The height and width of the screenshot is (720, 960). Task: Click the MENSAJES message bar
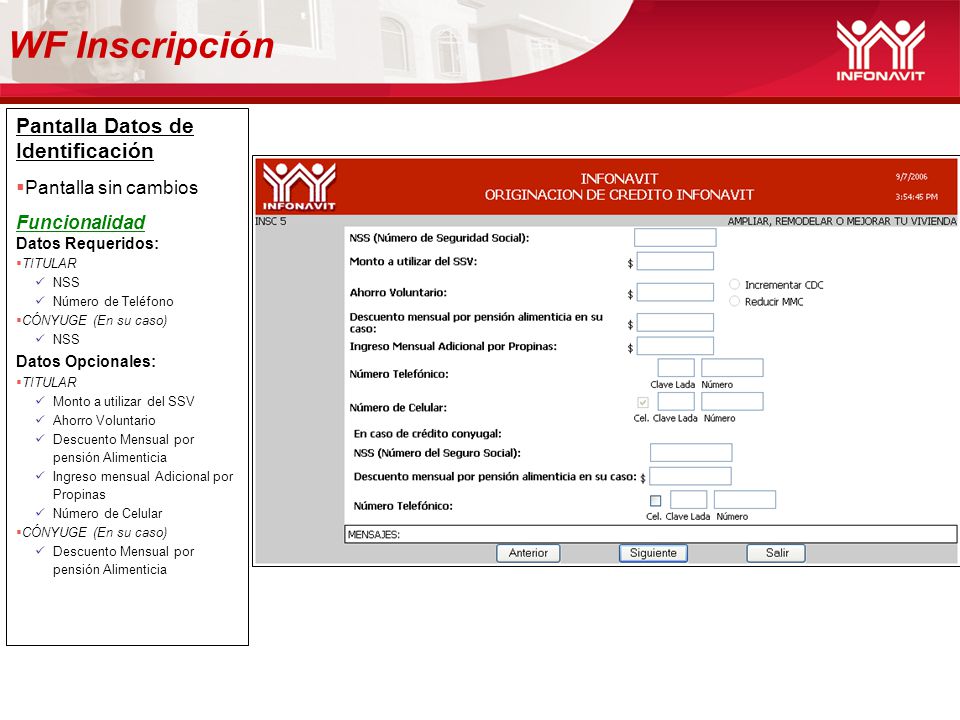click(651, 534)
